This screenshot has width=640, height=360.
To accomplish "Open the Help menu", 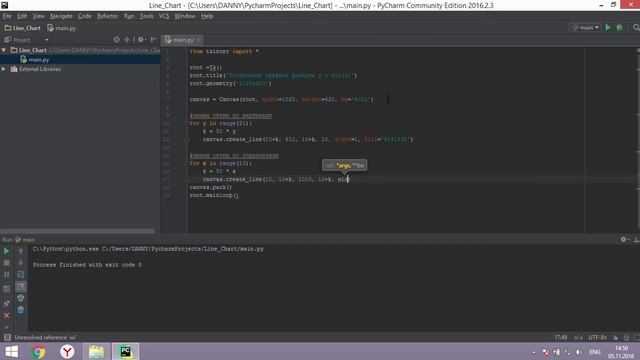I will point(207,16).
